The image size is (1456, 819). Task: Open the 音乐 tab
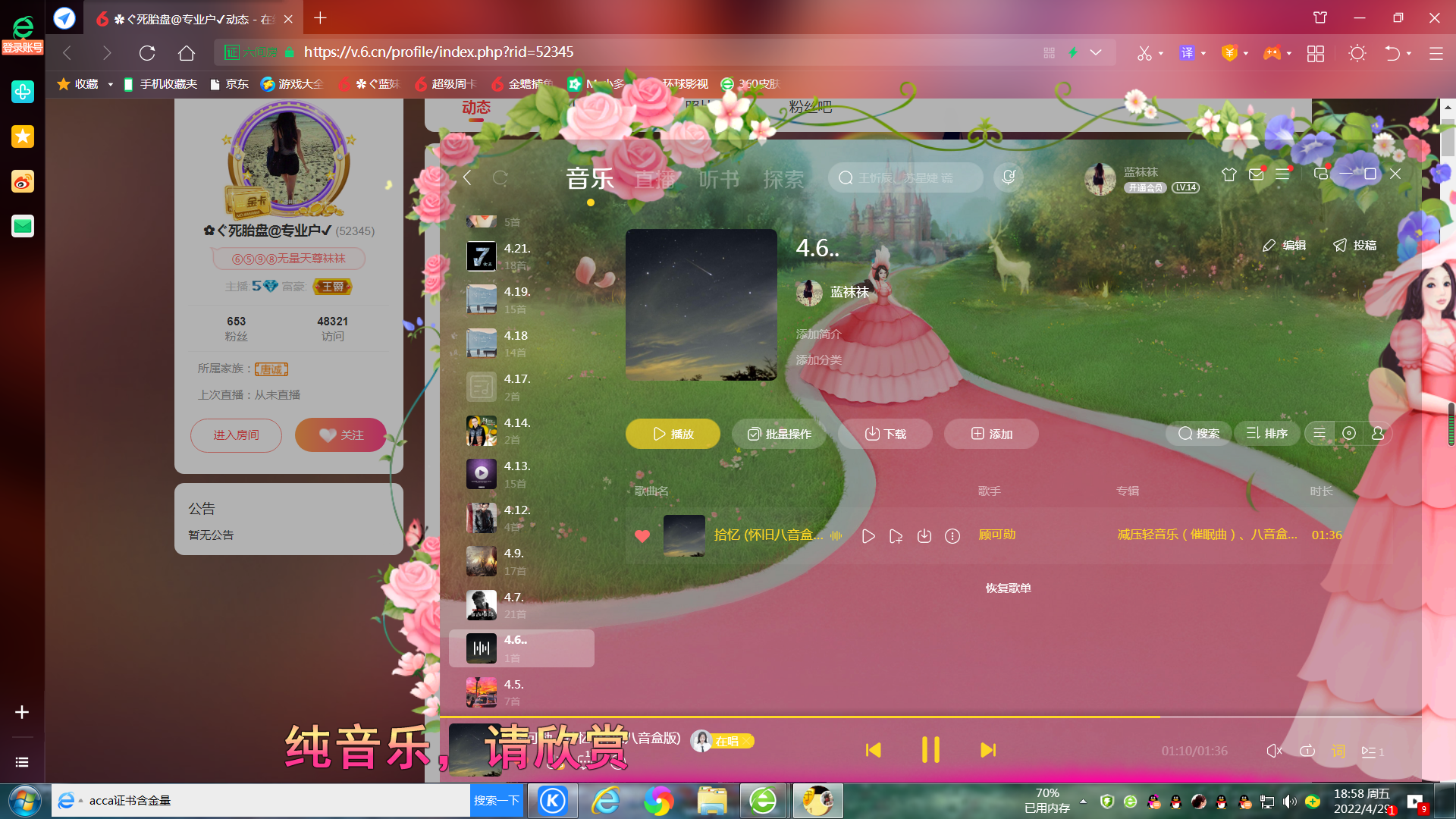pyautogui.click(x=590, y=179)
